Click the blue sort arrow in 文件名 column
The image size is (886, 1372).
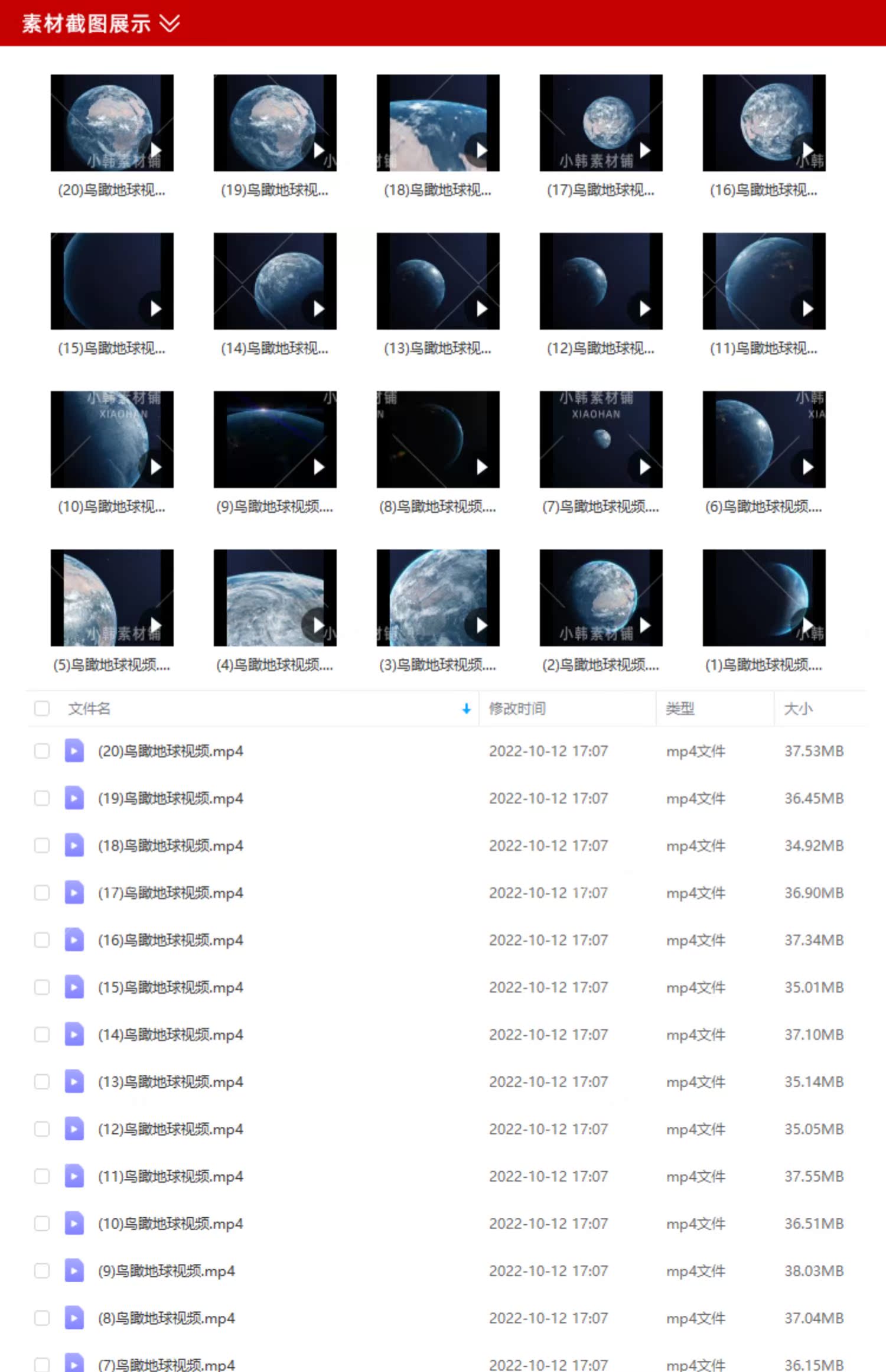466,708
